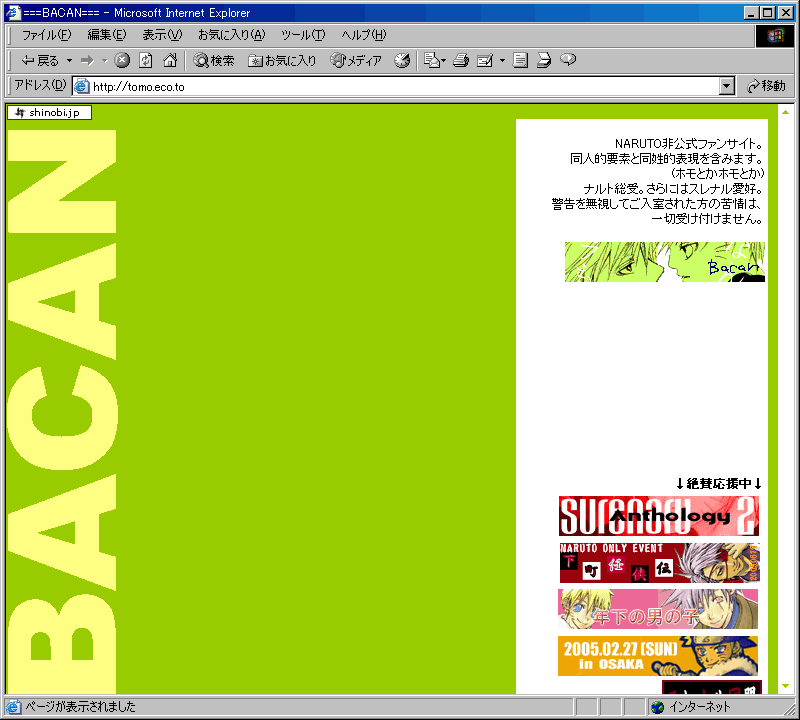Open the 2005.02.27 in OSAKA banner

(658, 656)
